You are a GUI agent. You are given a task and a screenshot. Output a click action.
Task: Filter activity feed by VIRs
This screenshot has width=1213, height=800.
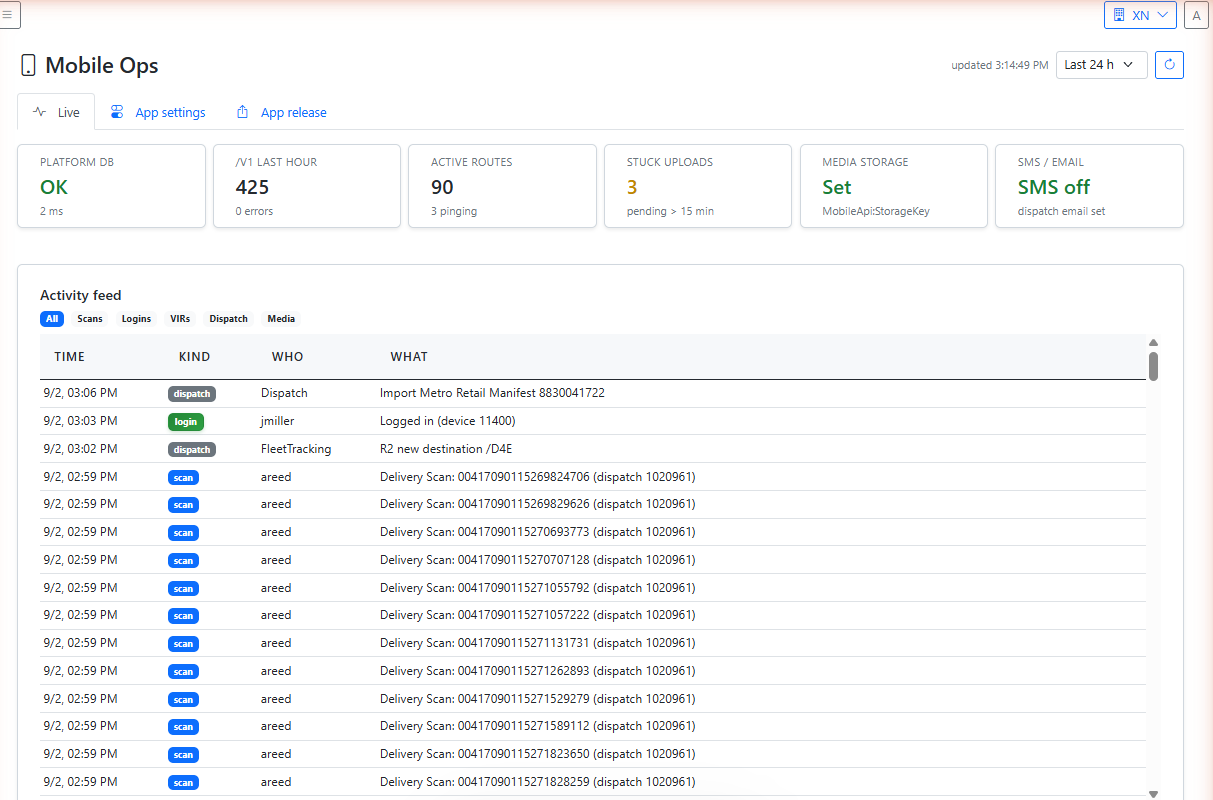[x=180, y=319]
